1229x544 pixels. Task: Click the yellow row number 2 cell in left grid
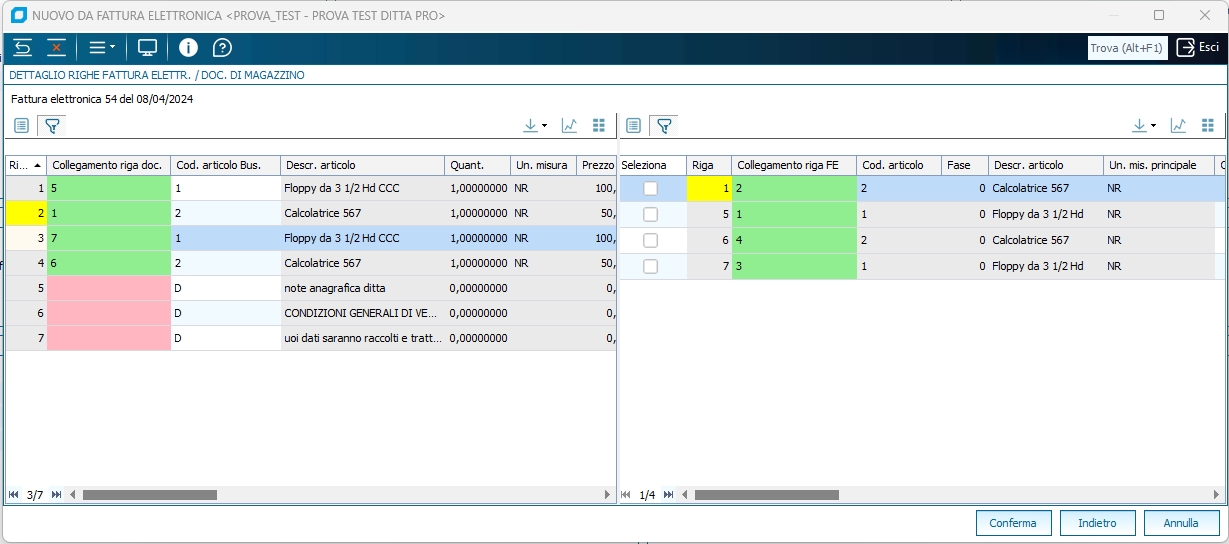(x=26, y=213)
